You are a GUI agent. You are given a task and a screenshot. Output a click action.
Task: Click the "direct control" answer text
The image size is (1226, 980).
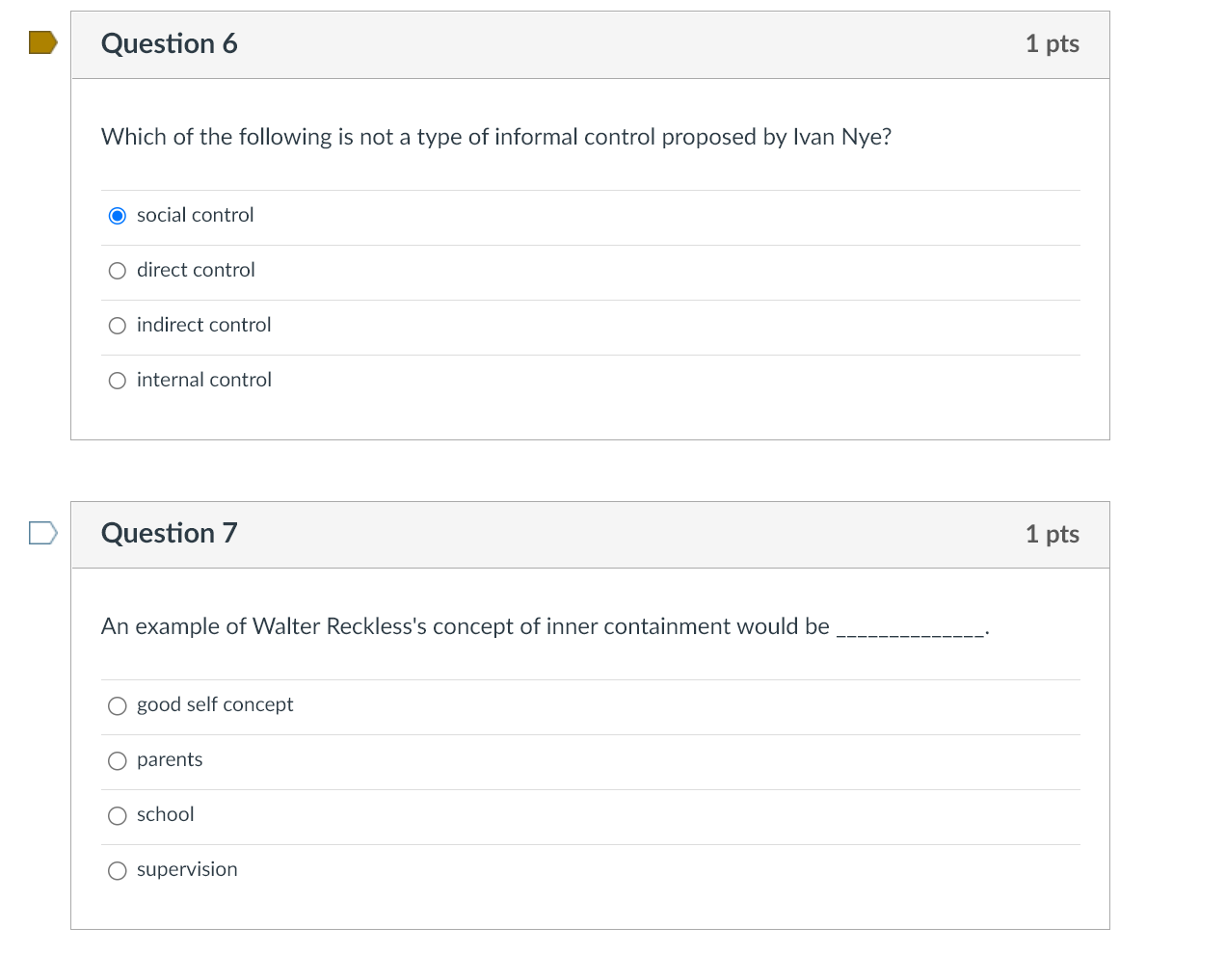coord(196,270)
